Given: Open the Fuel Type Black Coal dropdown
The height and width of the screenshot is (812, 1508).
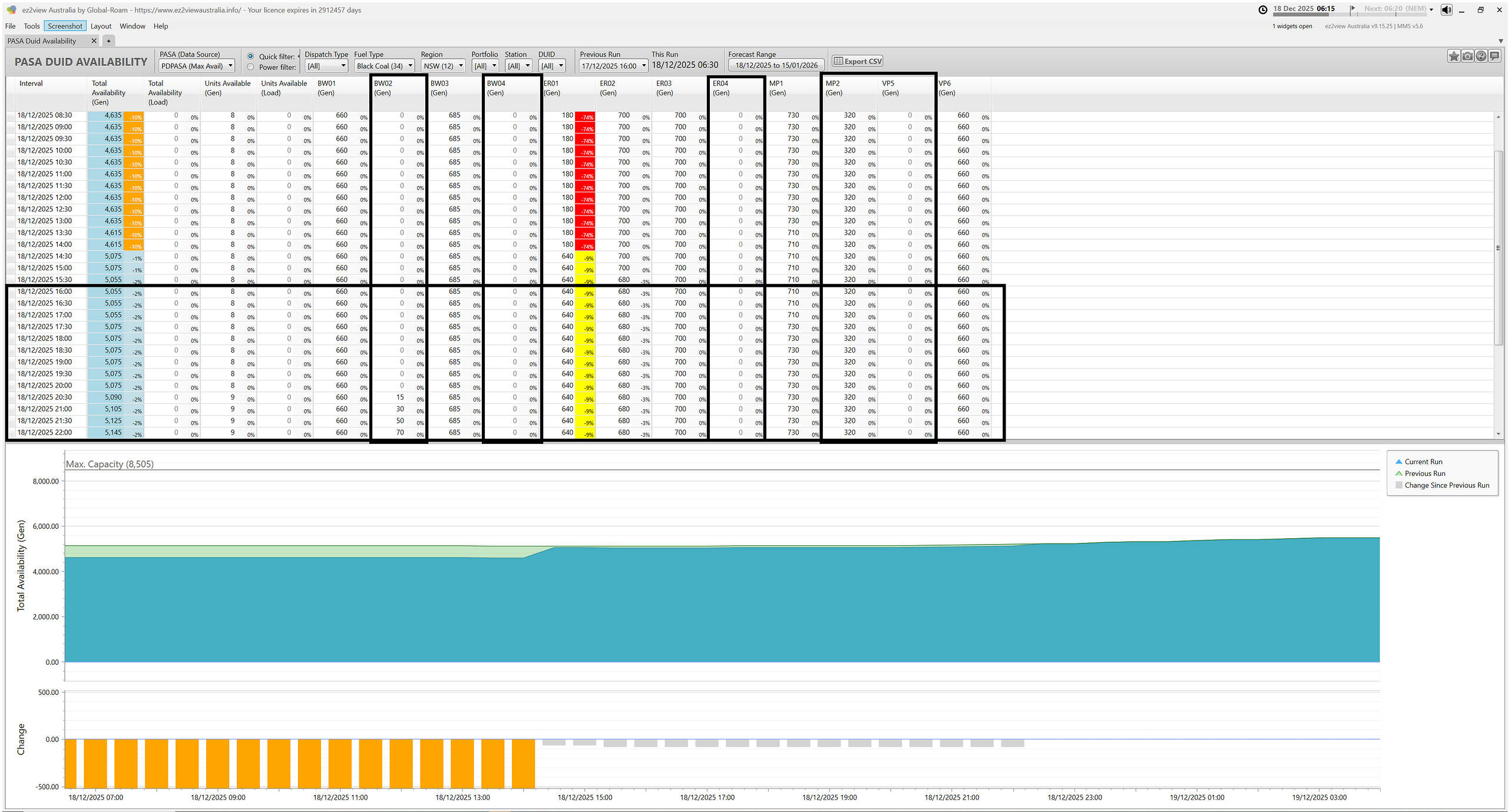Looking at the screenshot, I should [x=384, y=66].
